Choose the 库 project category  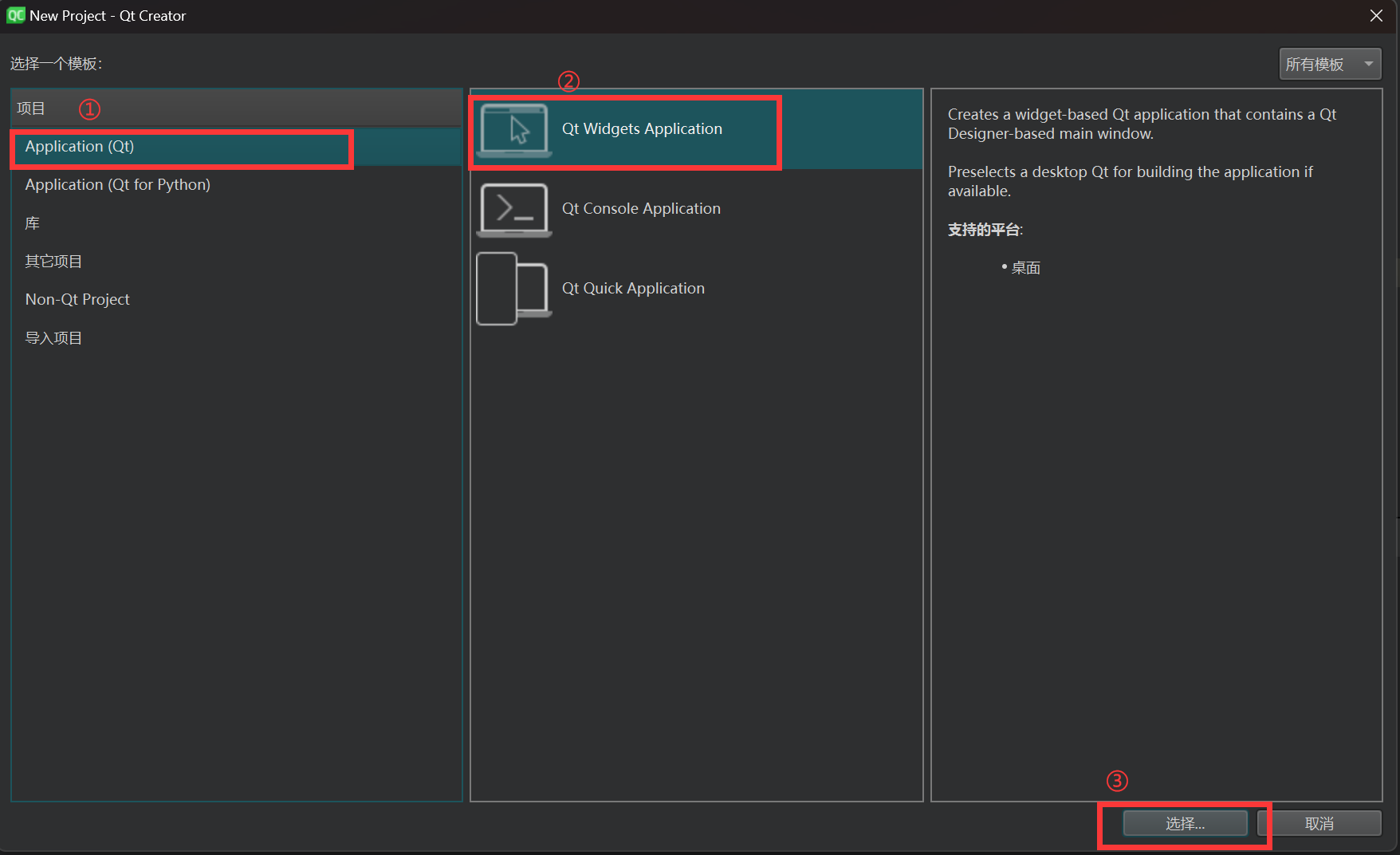point(33,223)
